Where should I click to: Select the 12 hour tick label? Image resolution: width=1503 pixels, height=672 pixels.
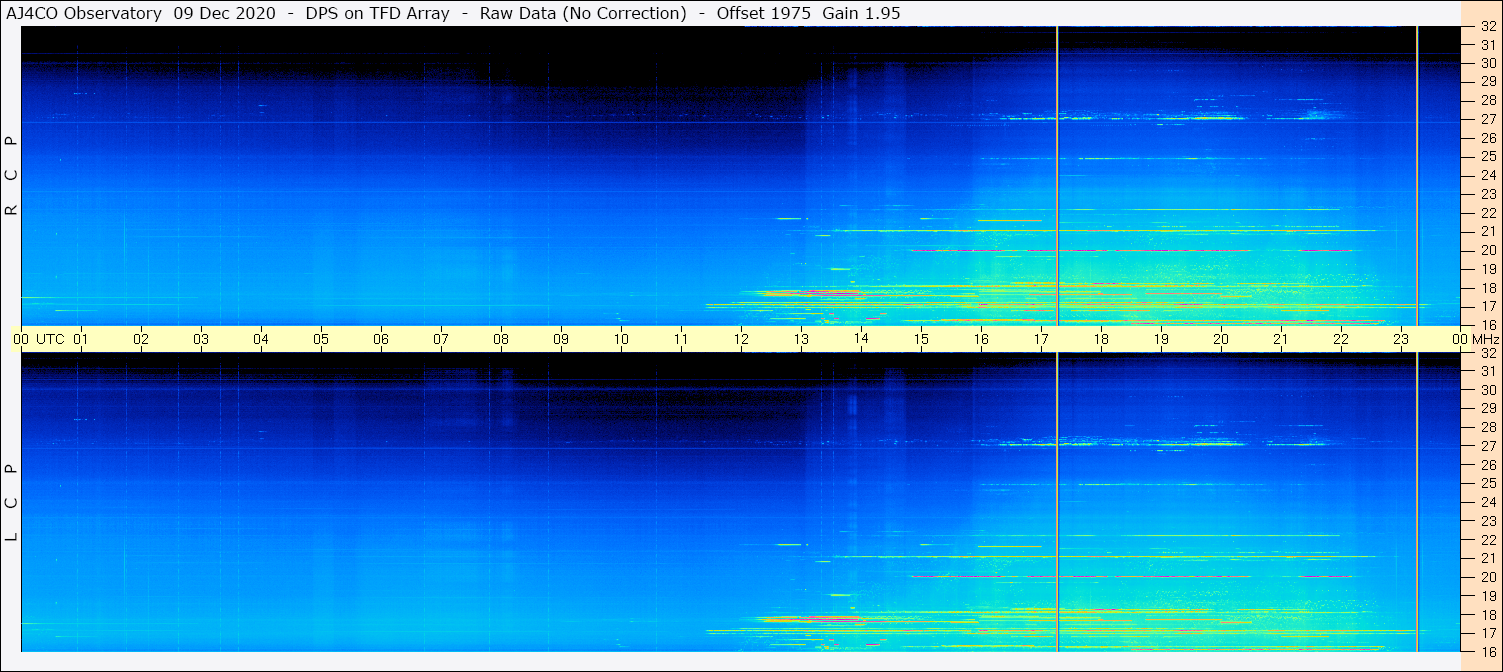point(741,339)
